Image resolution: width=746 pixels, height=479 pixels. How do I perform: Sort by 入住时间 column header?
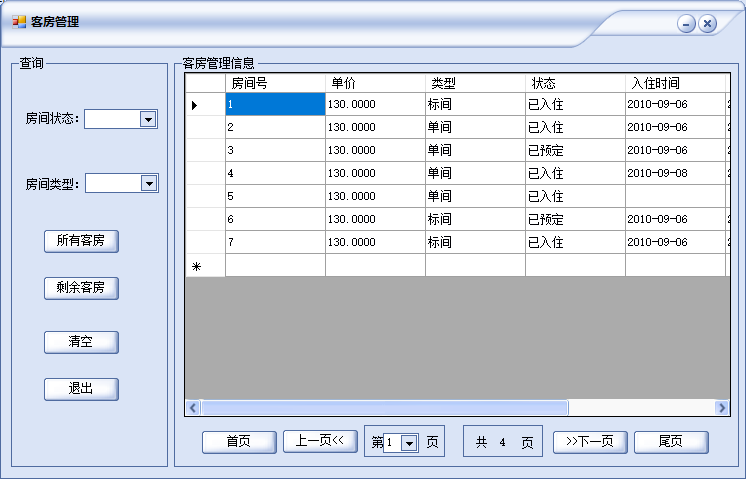click(x=675, y=83)
